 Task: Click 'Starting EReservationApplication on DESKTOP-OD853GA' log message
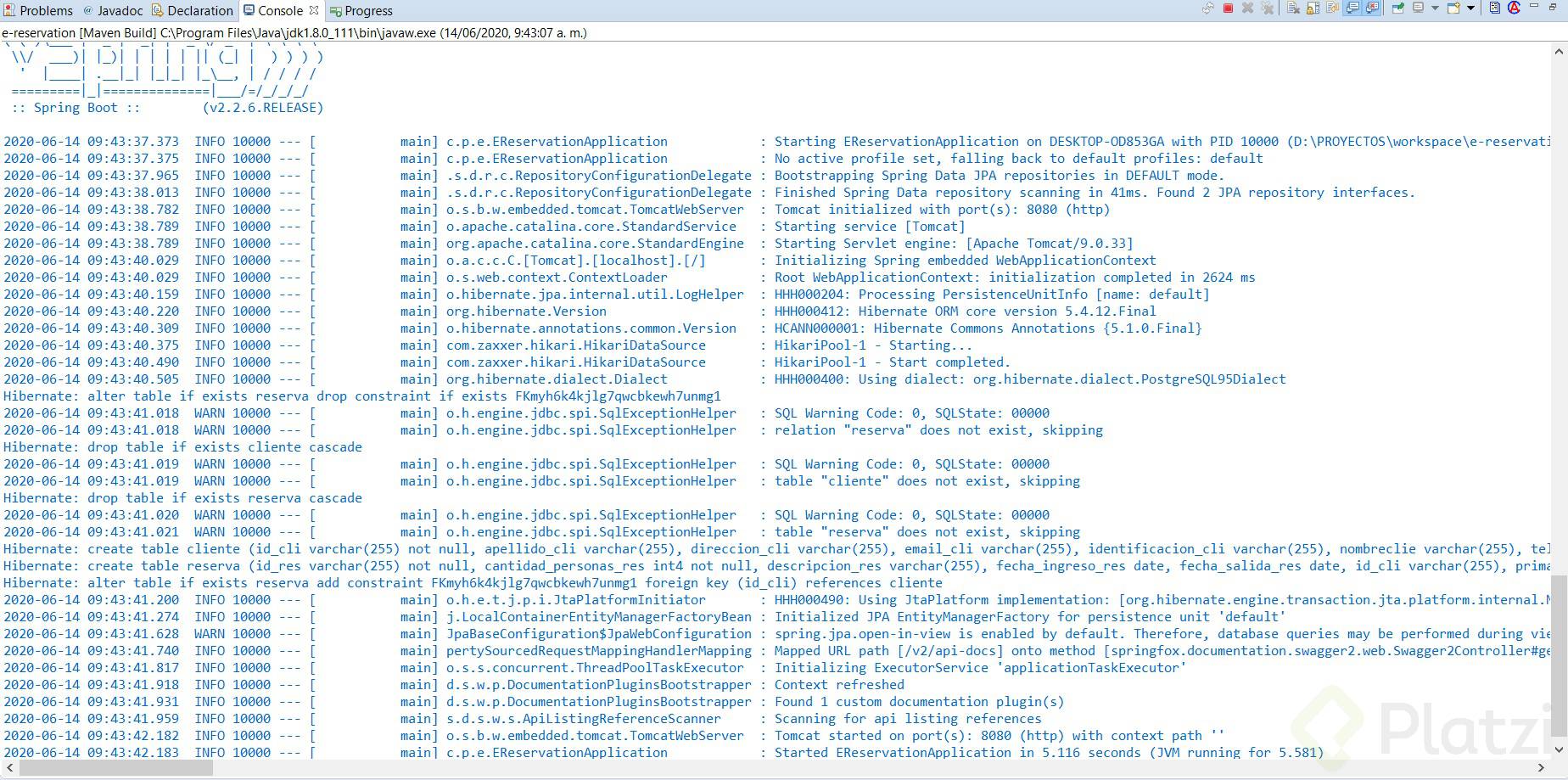click(1162, 142)
